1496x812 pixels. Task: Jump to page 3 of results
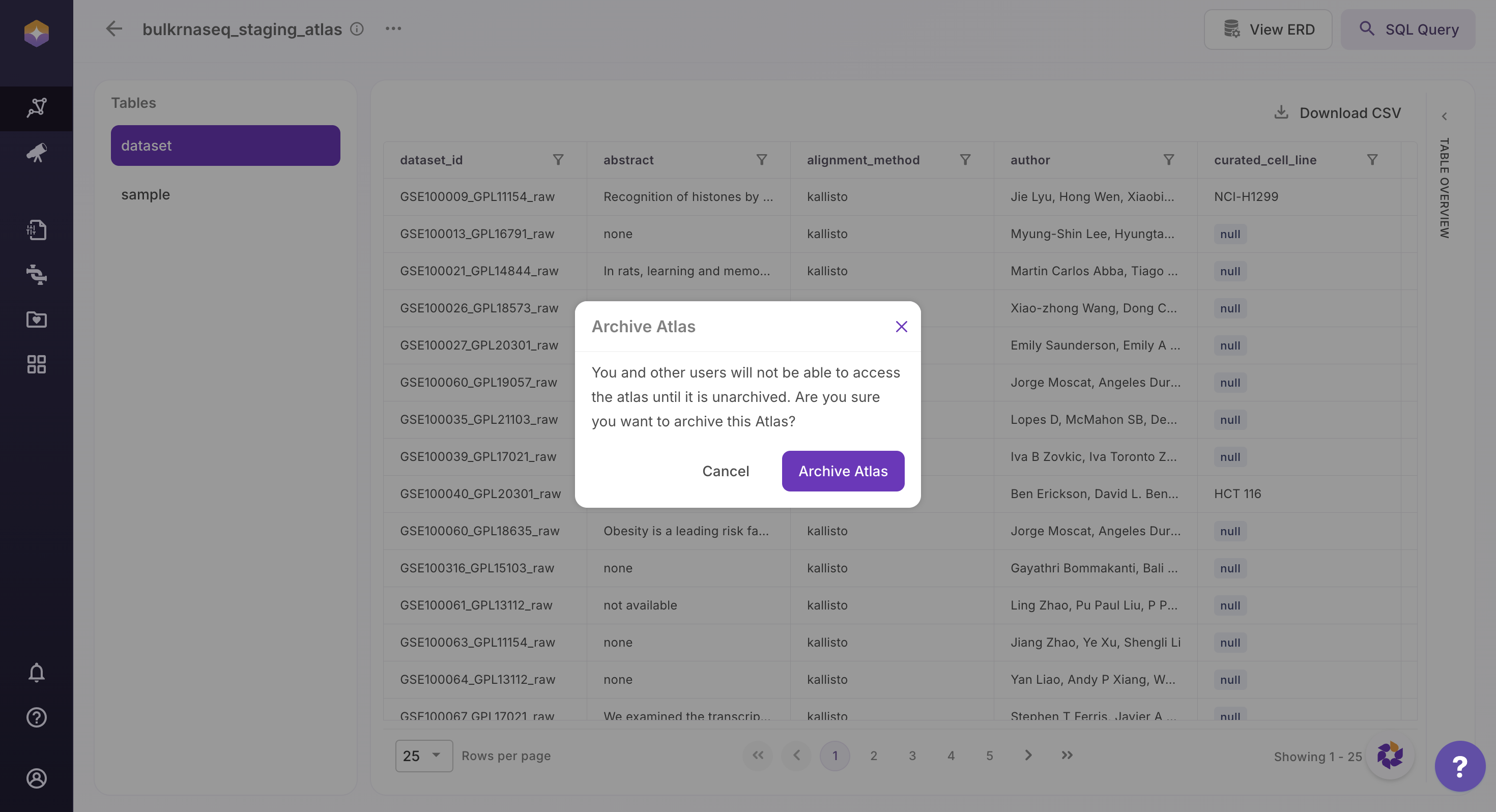click(x=912, y=756)
